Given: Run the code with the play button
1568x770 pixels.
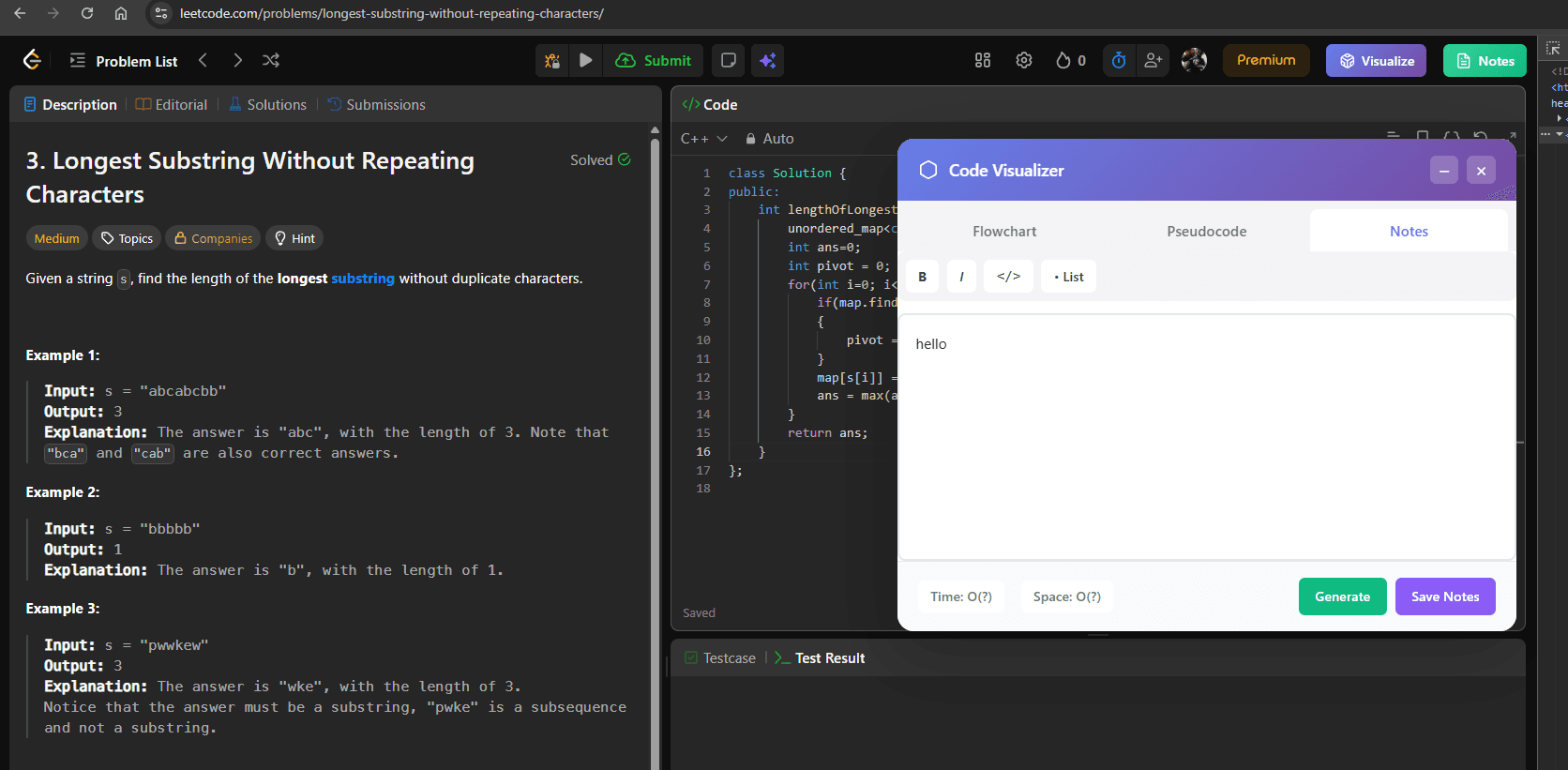Looking at the screenshot, I should (585, 61).
